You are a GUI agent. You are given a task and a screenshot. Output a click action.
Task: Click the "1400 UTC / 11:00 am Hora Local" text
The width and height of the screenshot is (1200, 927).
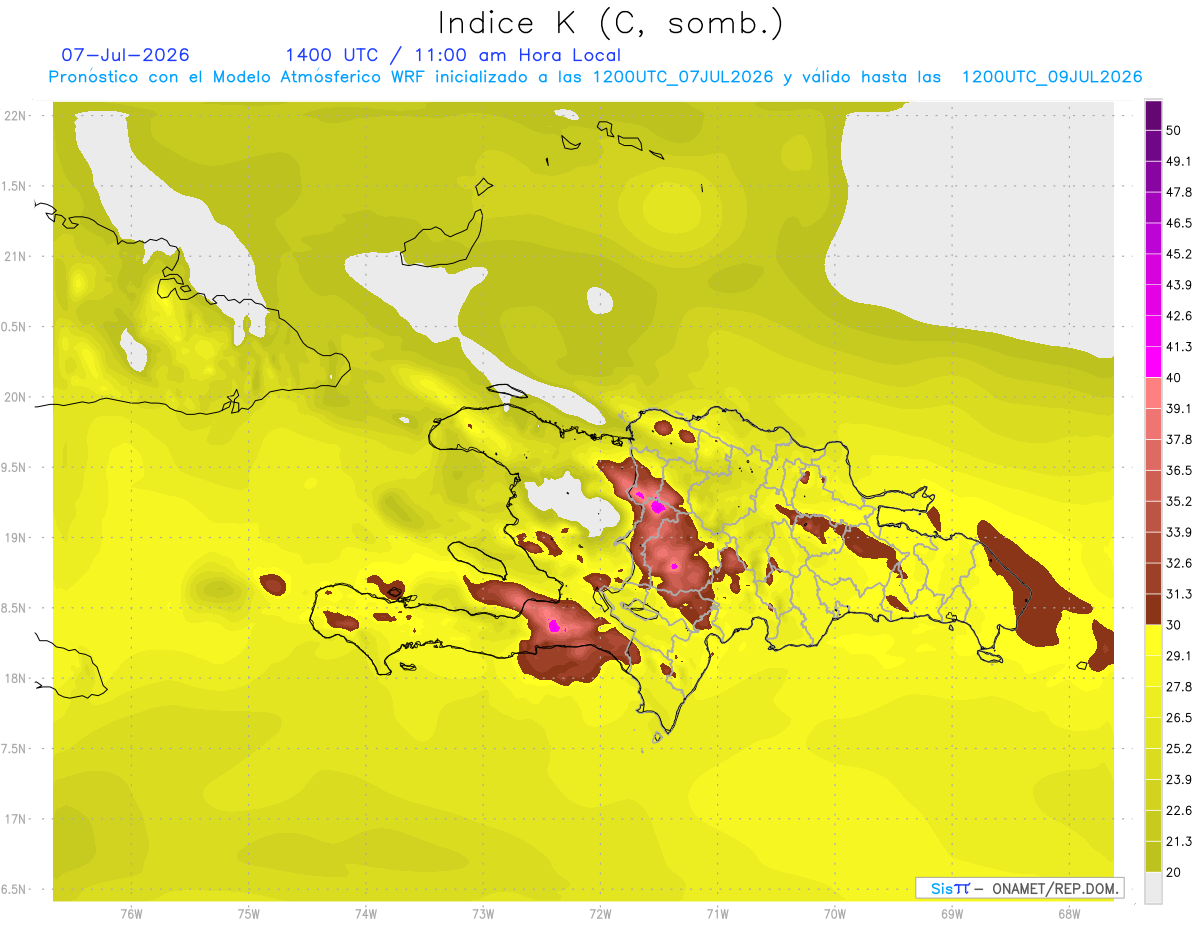[x=453, y=56]
